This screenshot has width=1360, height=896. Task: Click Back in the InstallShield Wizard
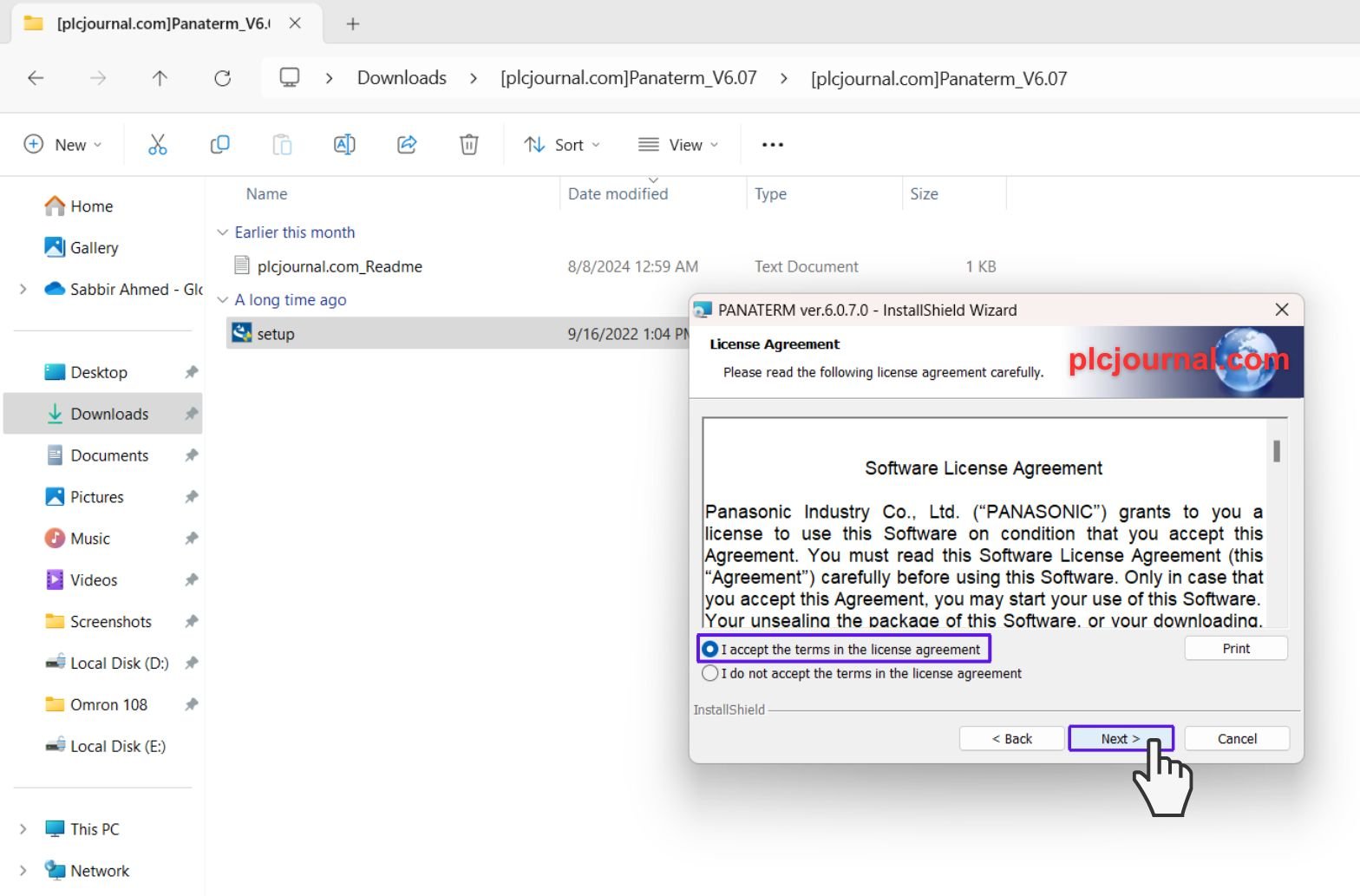pos(1011,739)
